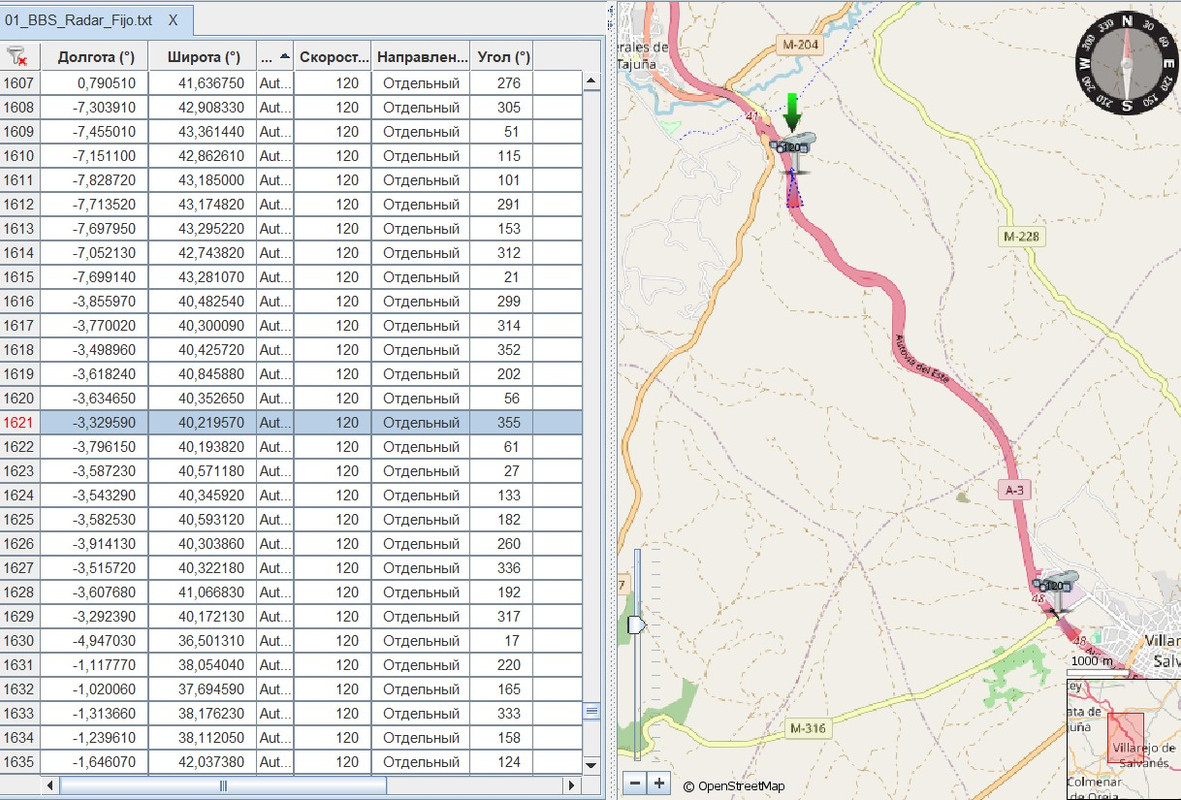Click angle cell 352 in row 1618

[502, 350]
